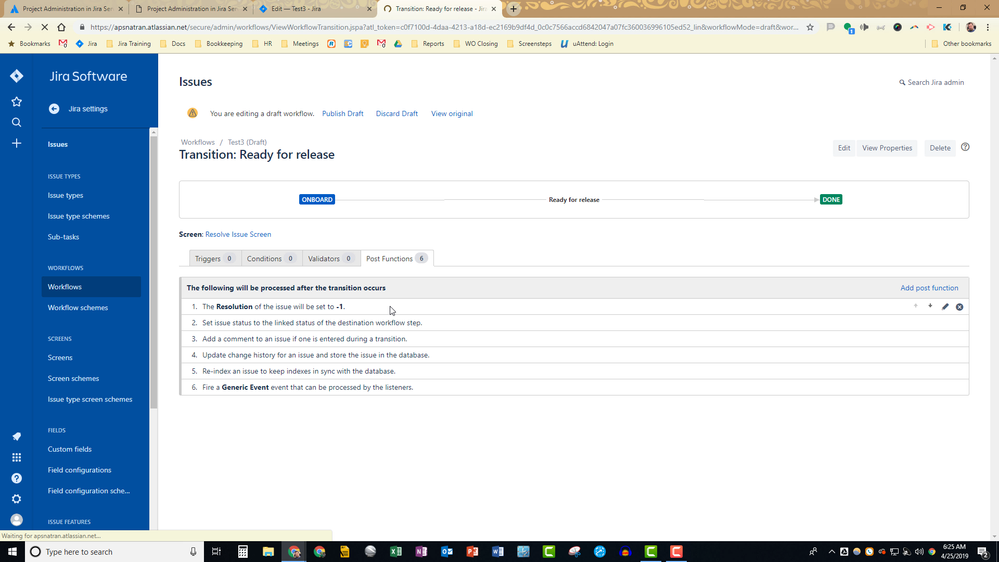
Task: Go back in browser history
Action: pyautogui.click(x=11, y=27)
